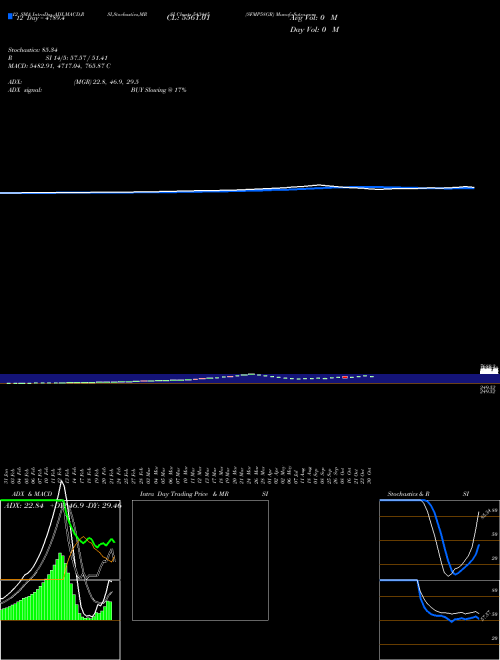Click the 'MACD: 5482.91' values line
The width and height of the screenshot is (500, 660).
click(59, 66)
